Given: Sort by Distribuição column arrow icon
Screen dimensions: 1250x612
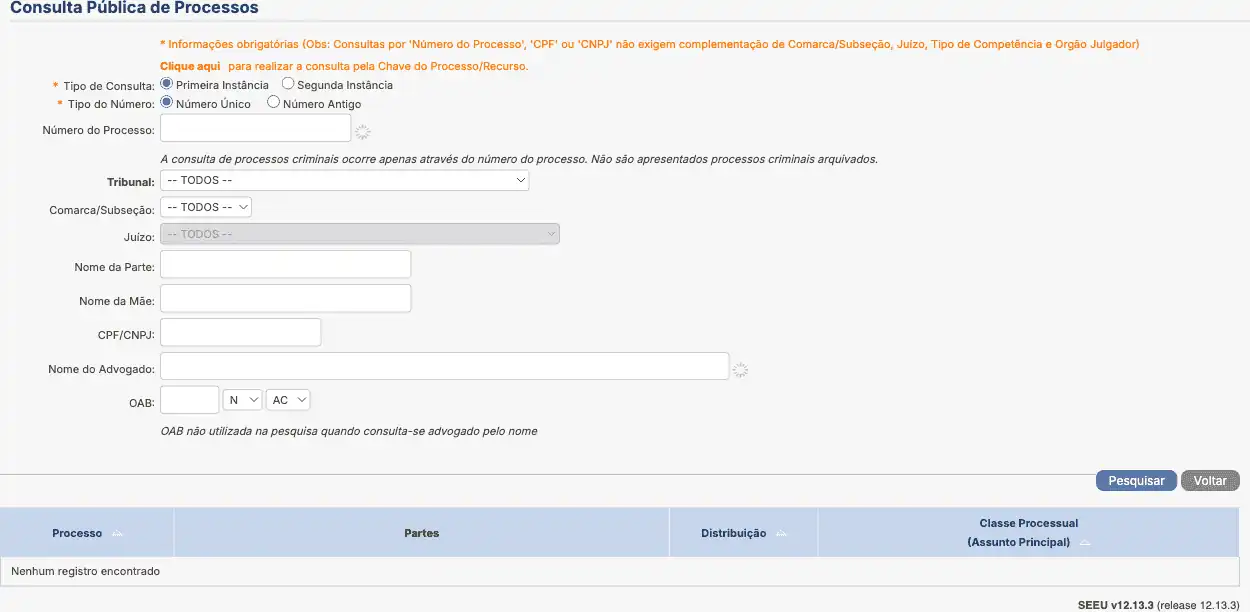Looking at the screenshot, I should click(781, 534).
